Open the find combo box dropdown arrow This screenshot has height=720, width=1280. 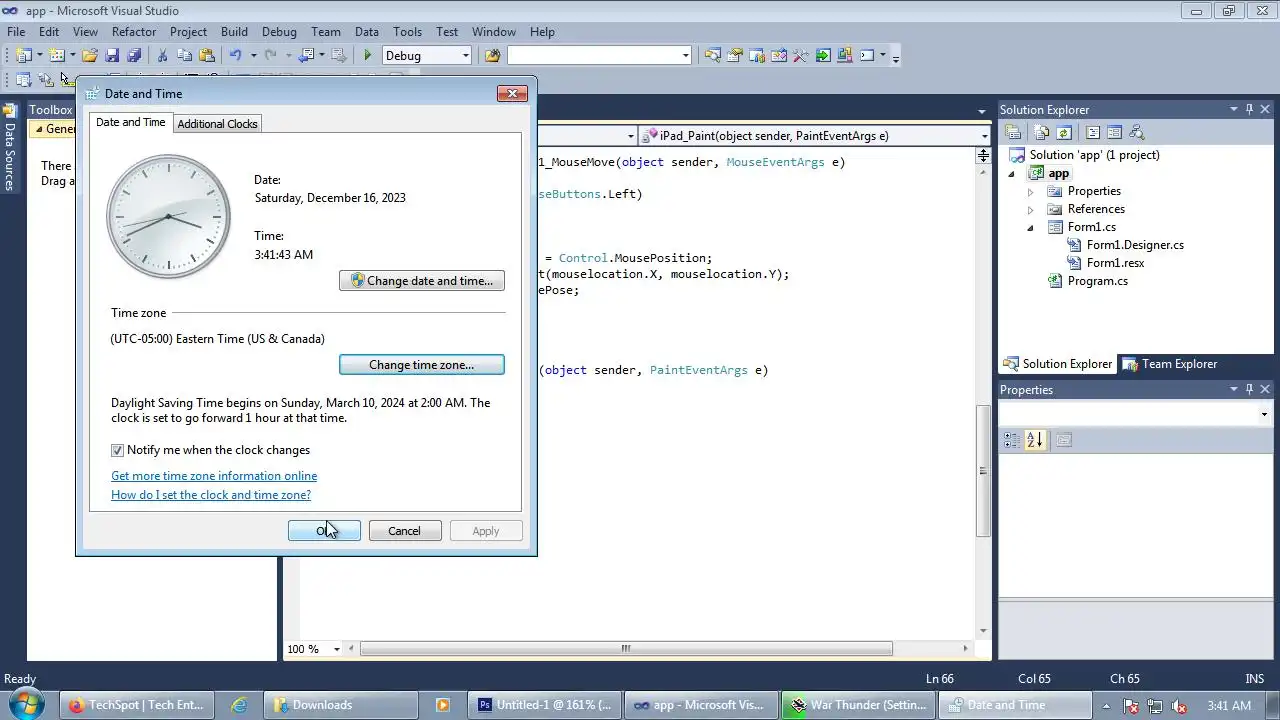685,56
